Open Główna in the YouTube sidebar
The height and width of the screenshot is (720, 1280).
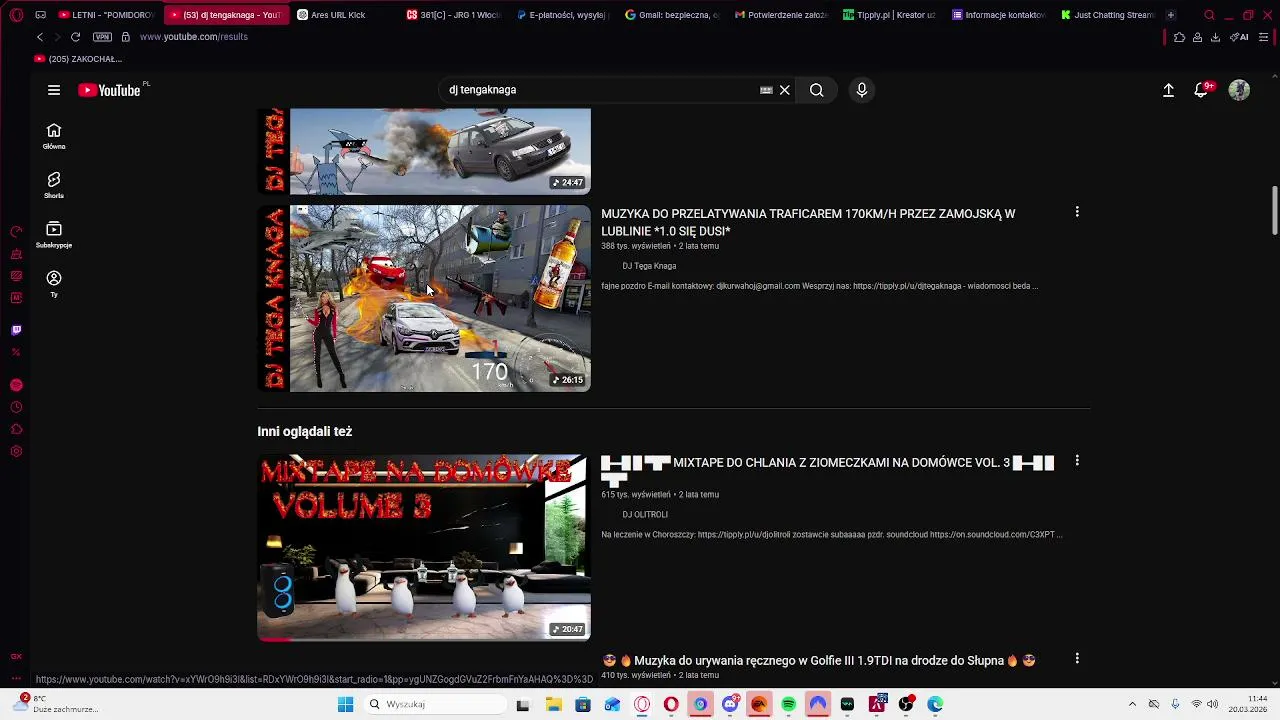click(x=54, y=136)
